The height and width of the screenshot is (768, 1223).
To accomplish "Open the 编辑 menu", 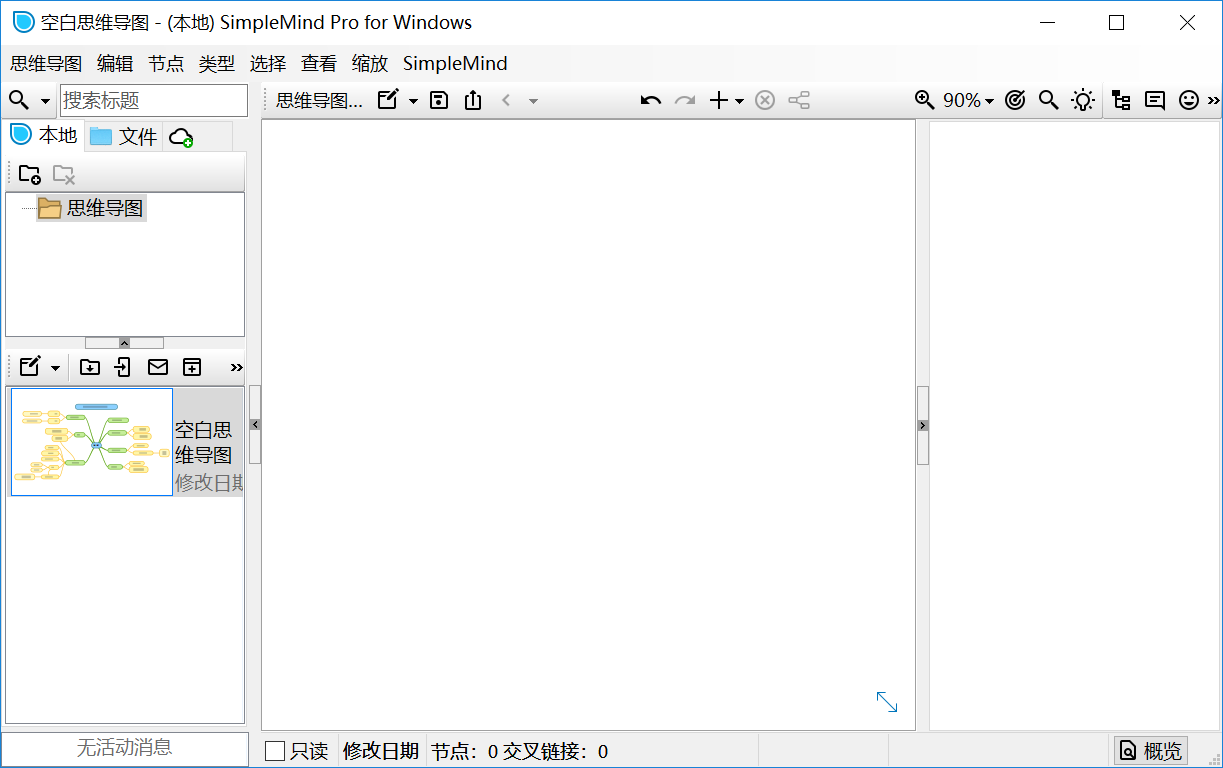I will tap(115, 63).
